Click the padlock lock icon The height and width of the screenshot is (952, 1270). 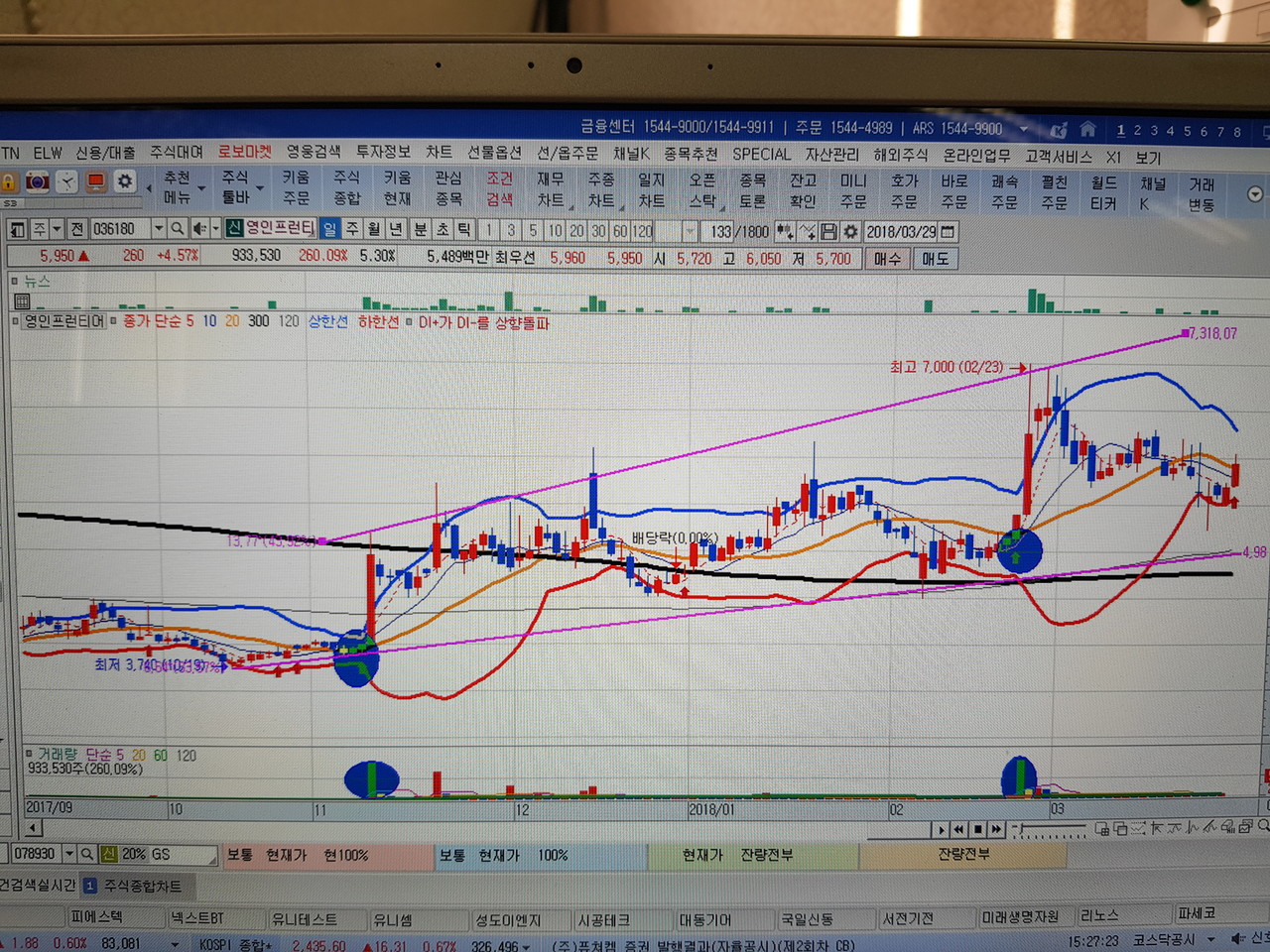point(9,182)
